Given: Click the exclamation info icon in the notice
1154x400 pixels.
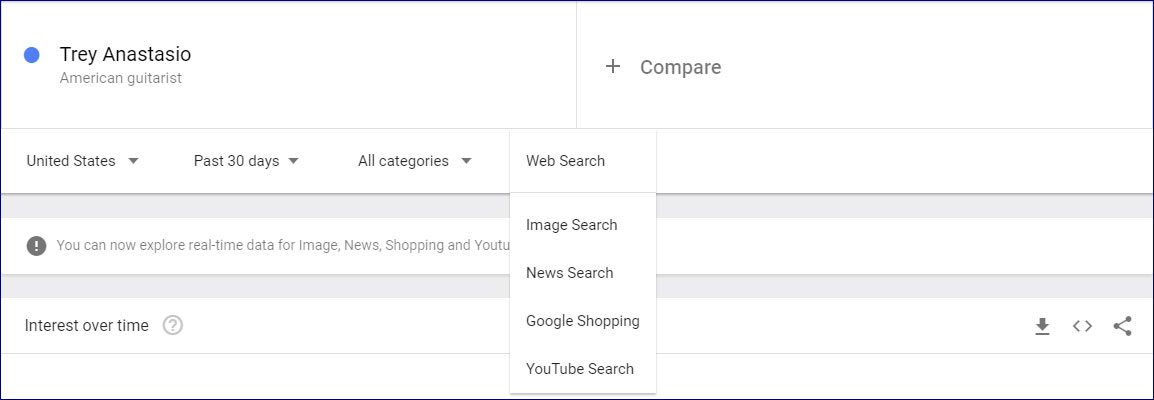Looking at the screenshot, I should click(x=36, y=246).
